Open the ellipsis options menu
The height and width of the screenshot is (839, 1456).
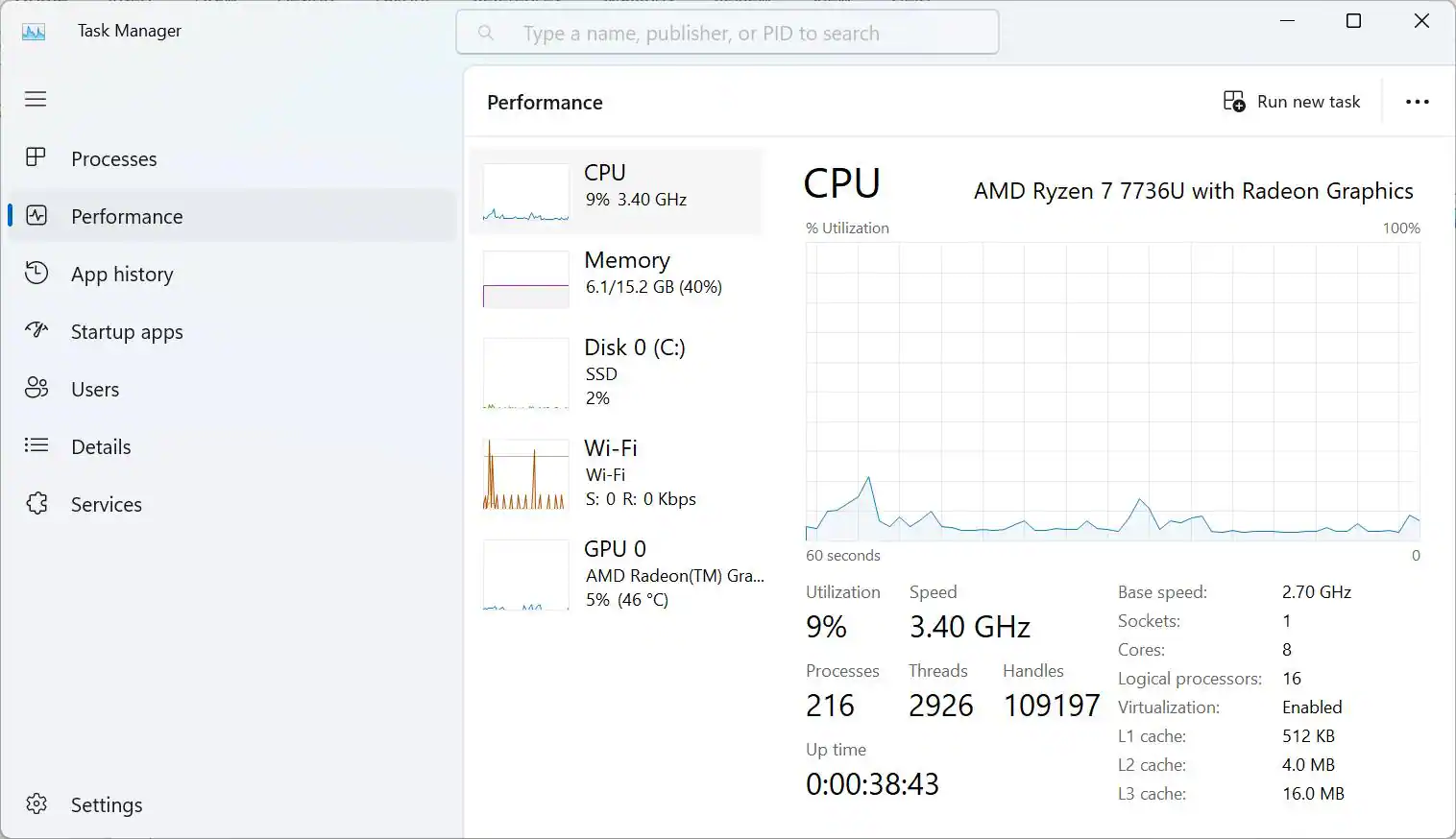[1418, 101]
